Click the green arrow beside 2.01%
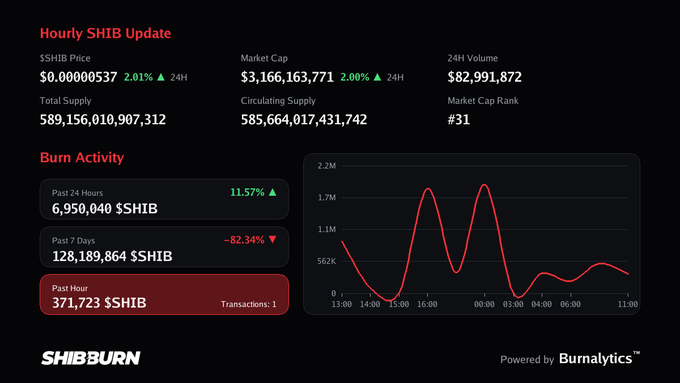Image resolution: width=680 pixels, height=383 pixels. [161, 77]
